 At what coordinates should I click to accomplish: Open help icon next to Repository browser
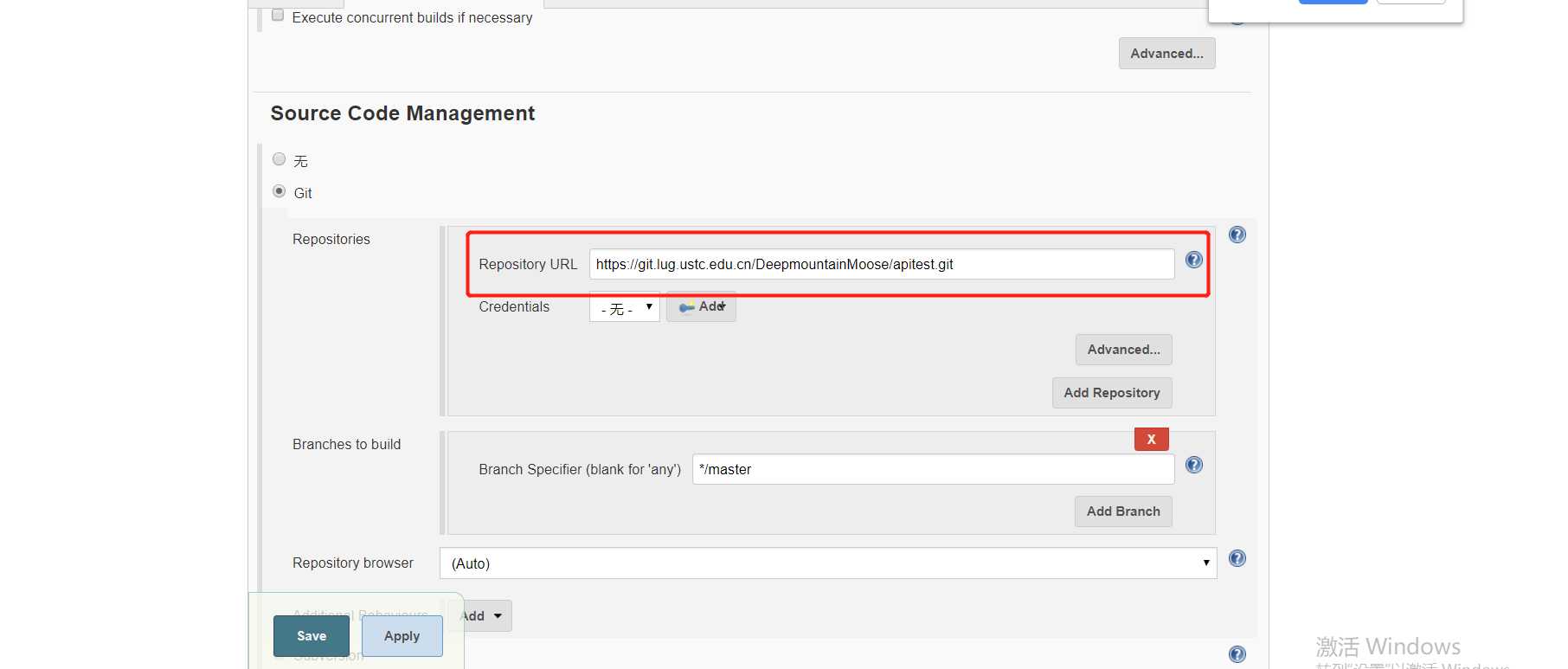click(1237, 558)
